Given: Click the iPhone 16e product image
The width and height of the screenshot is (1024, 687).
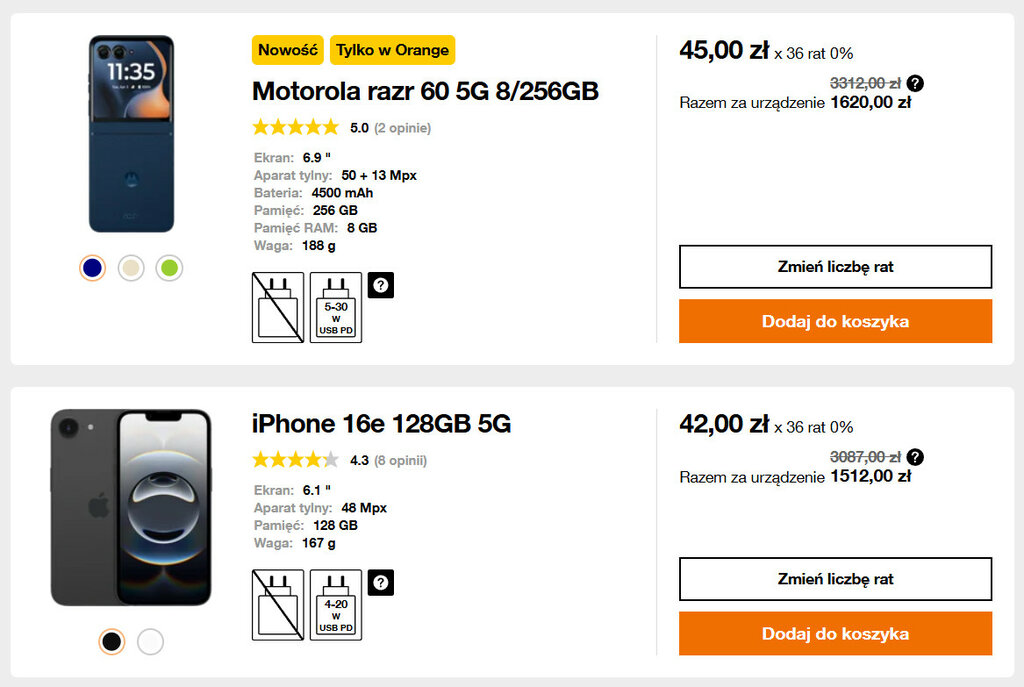Looking at the screenshot, I should [x=131, y=507].
